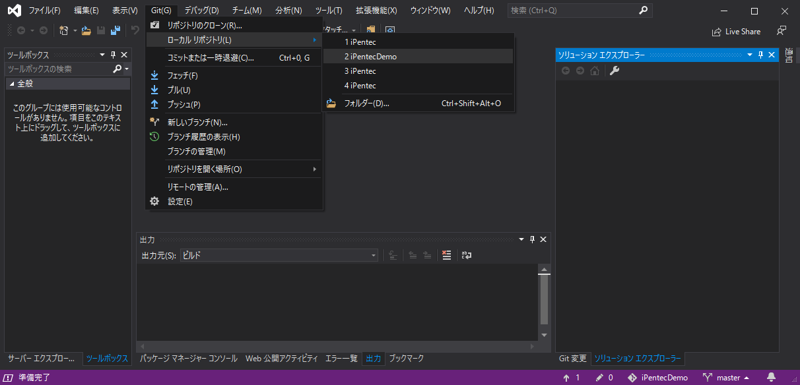Close the Solution Explorer panel
The image size is (800, 385).
coord(771,55)
